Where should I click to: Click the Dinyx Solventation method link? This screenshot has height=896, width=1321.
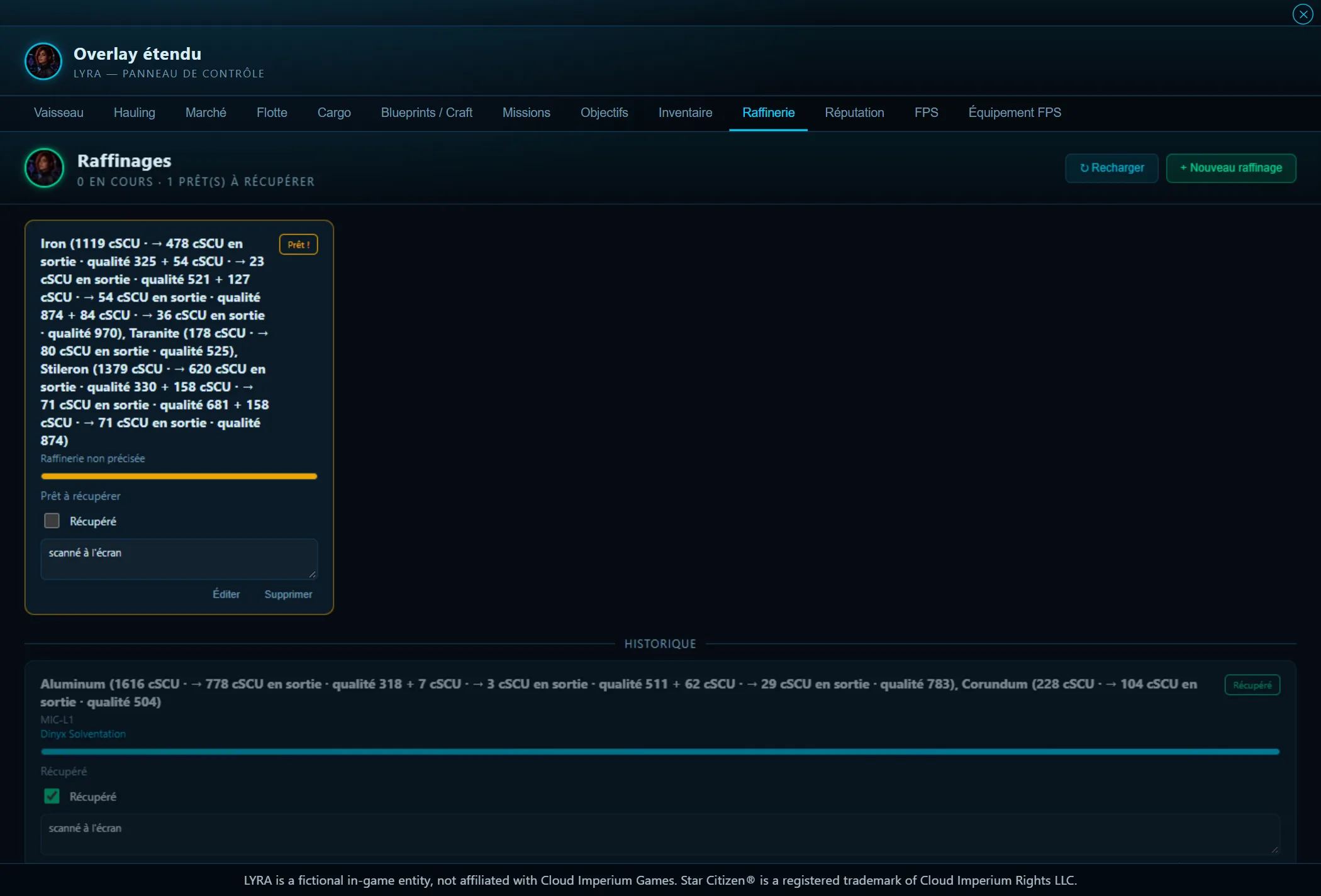(x=83, y=734)
